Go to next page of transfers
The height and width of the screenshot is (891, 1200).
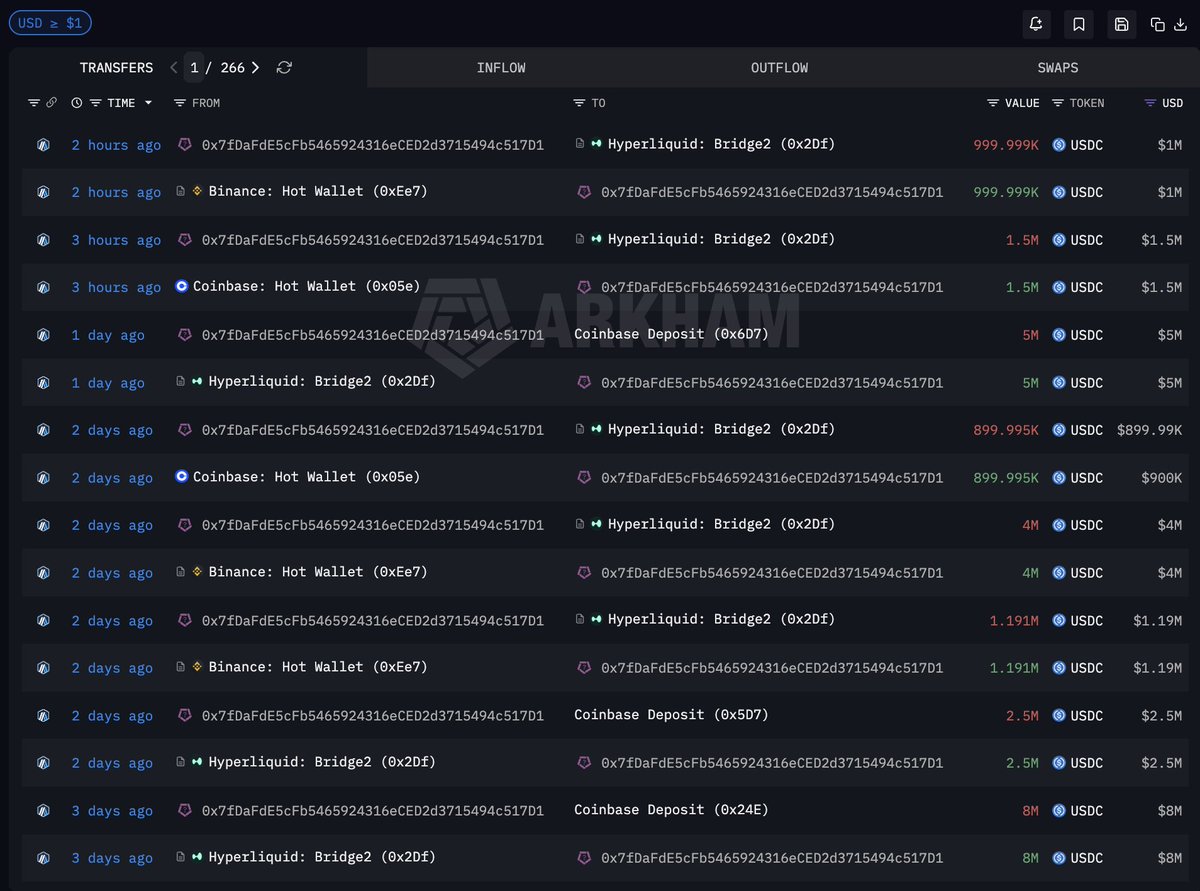[255, 67]
